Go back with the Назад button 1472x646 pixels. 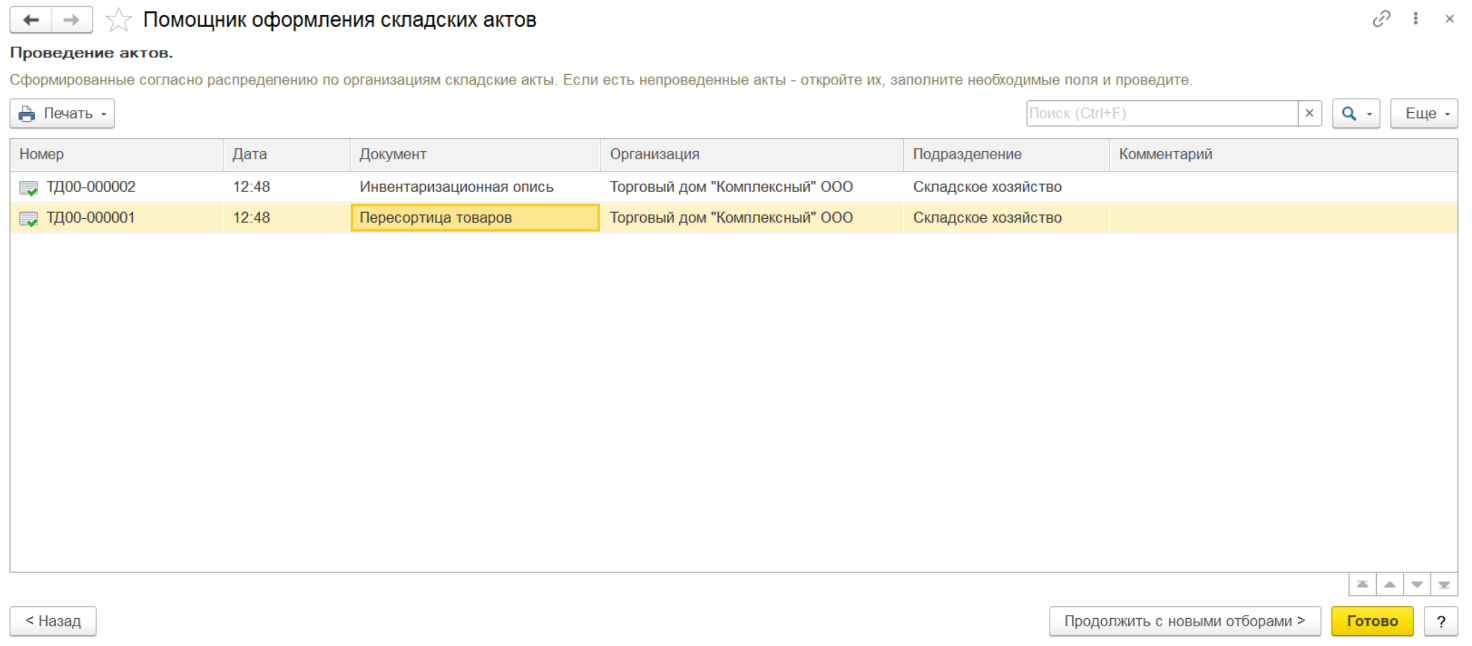tap(53, 621)
